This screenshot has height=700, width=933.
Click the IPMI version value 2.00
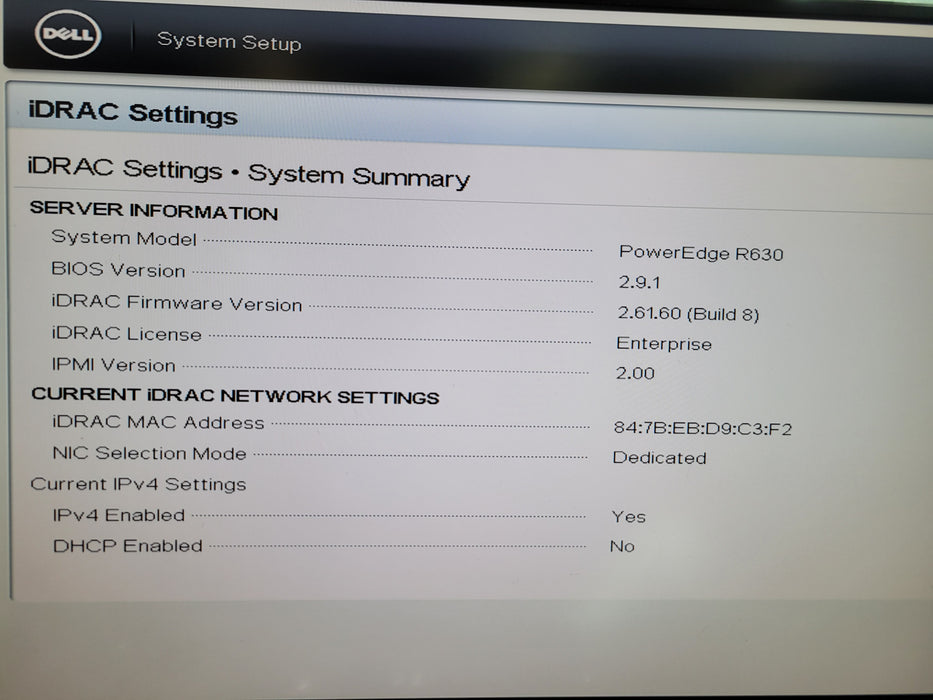point(635,373)
